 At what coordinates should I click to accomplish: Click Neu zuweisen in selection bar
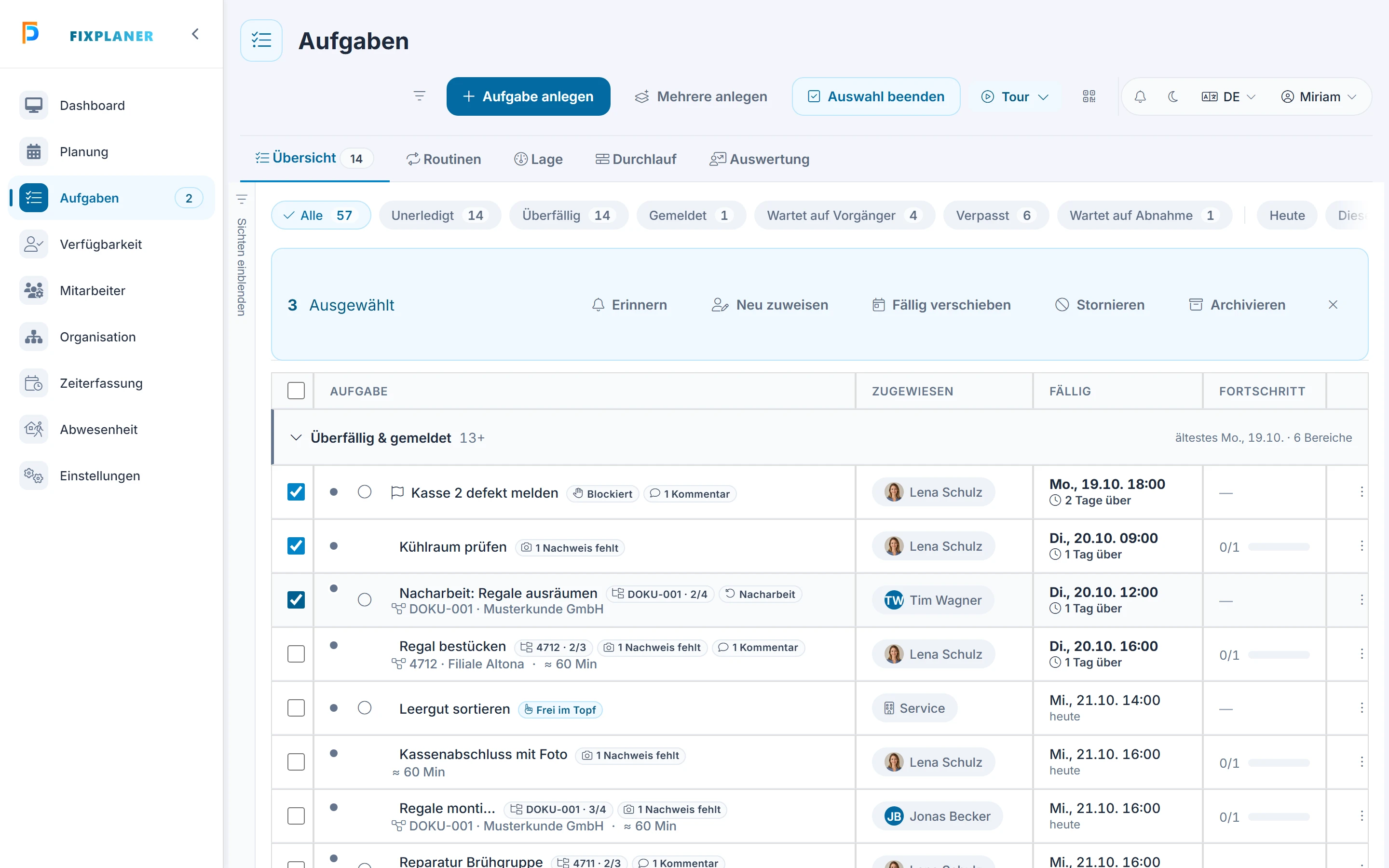coord(770,305)
